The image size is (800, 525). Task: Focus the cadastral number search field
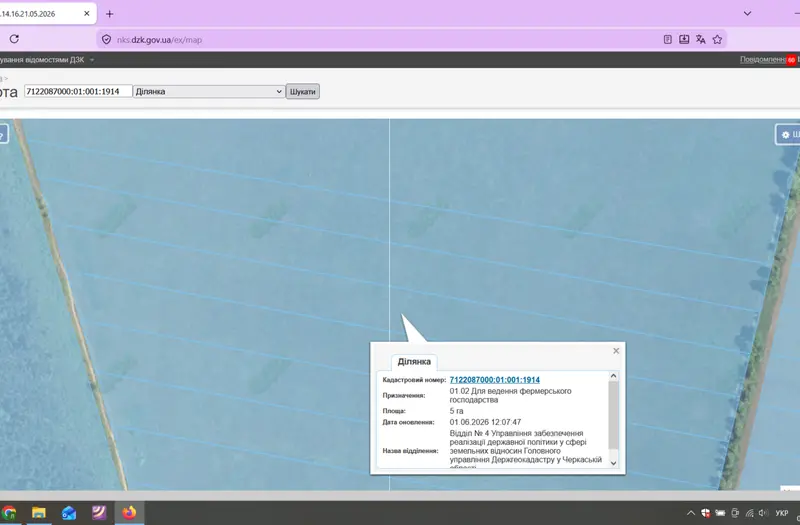point(78,91)
